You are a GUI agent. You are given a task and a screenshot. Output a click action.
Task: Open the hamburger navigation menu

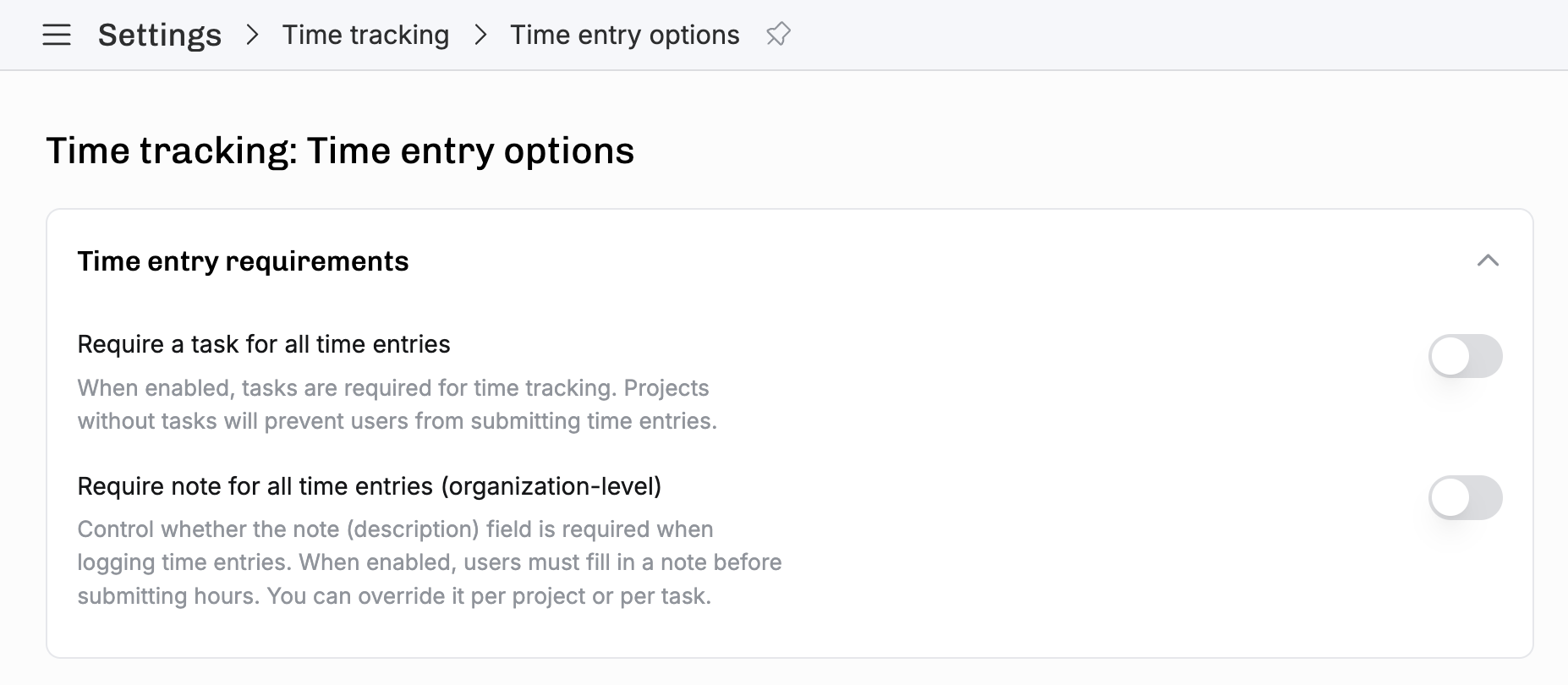[x=57, y=35]
